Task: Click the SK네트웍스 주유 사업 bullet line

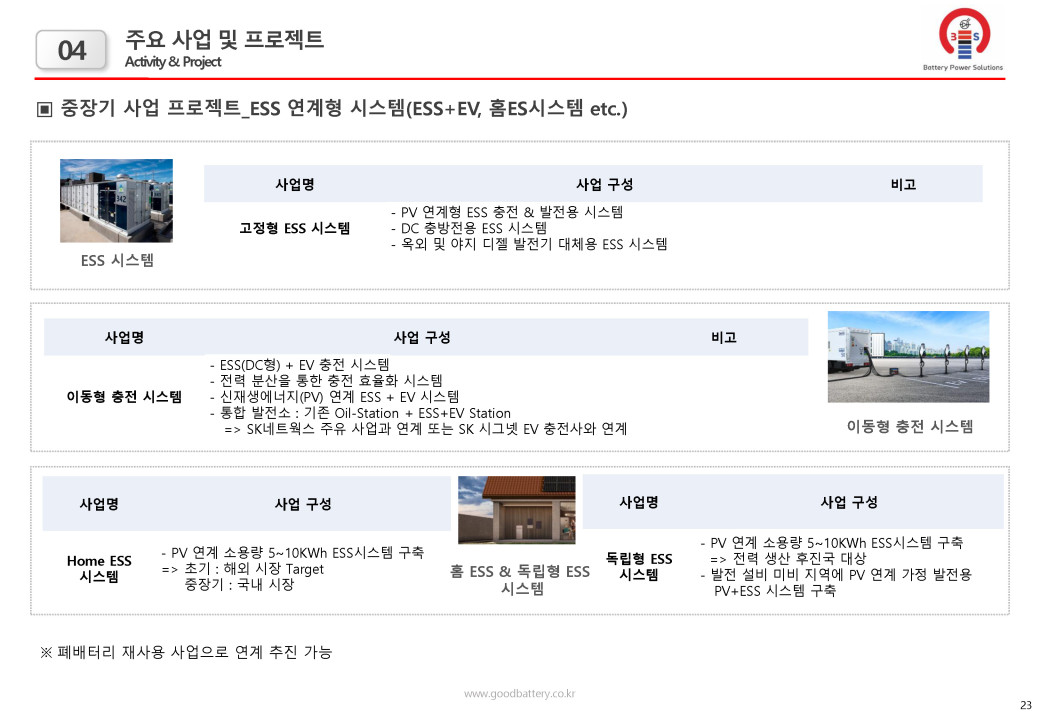Action: click(x=425, y=429)
